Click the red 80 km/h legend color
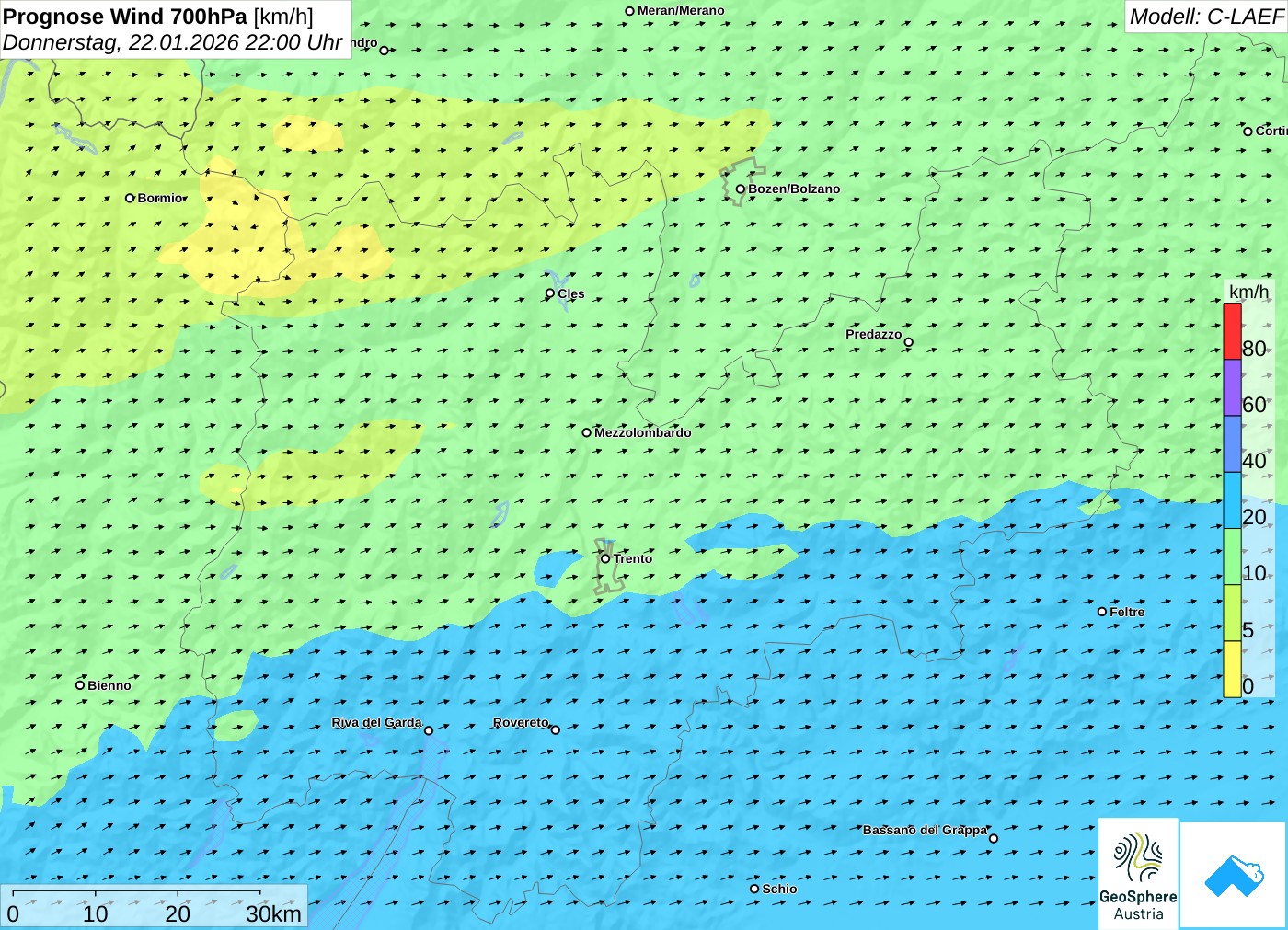 point(1232,331)
